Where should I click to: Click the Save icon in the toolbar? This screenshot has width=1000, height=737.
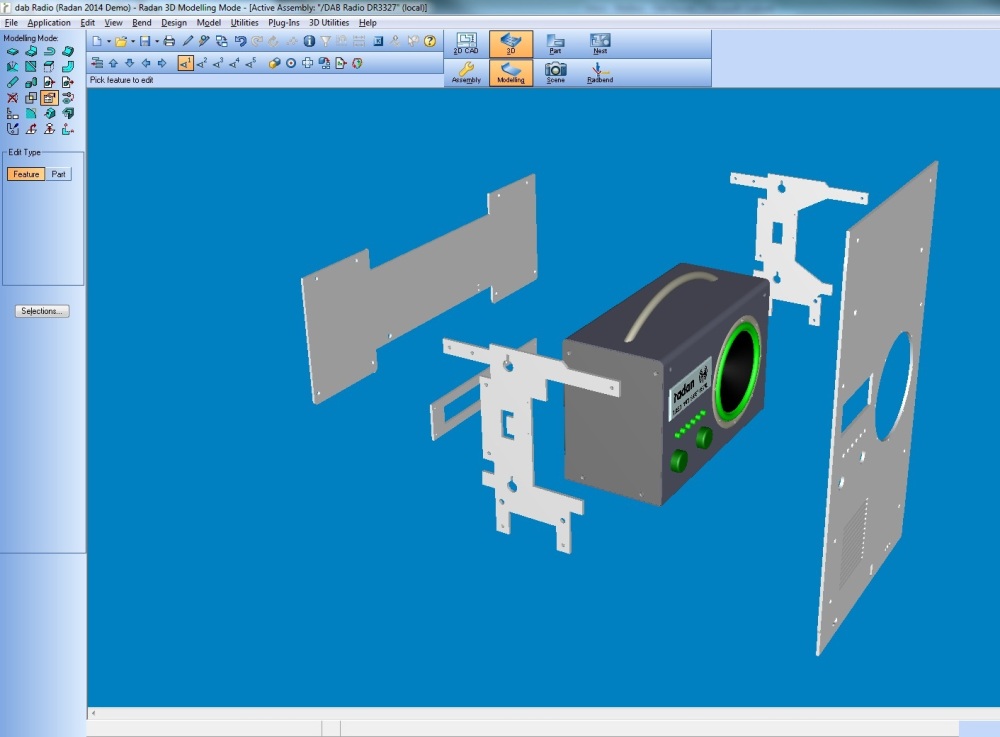click(145, 41)
